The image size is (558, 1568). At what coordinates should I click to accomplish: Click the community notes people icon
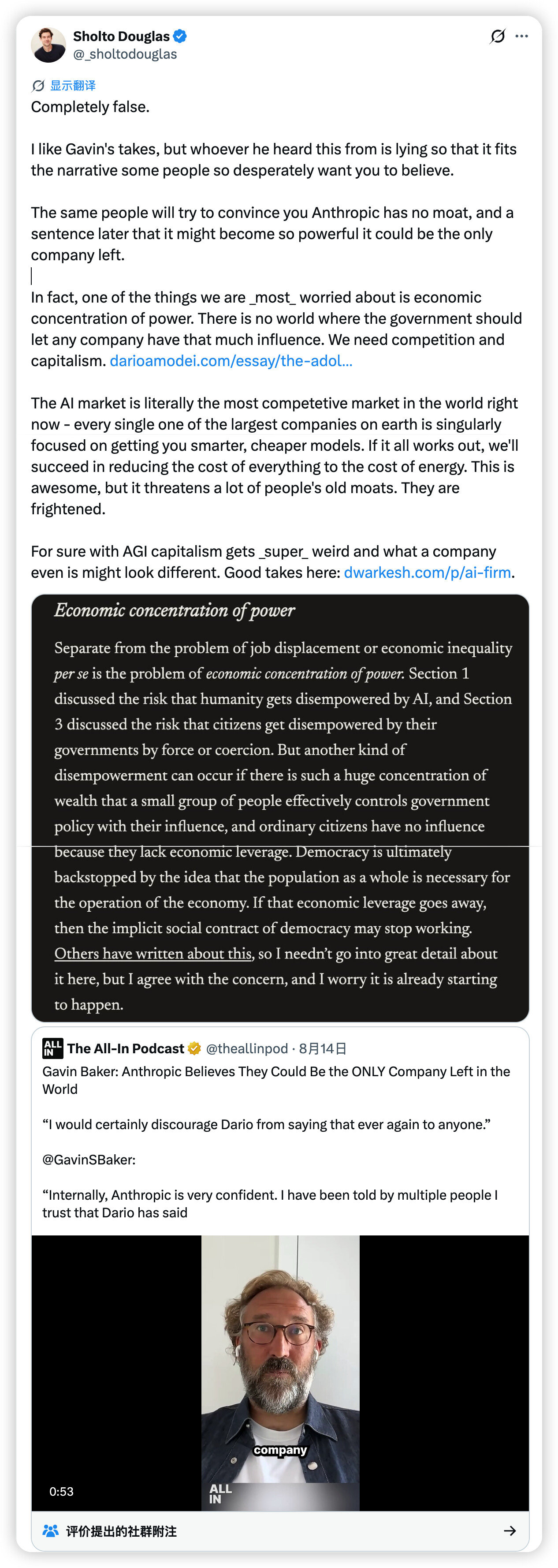pyautogui.click(x=51, y=1530)
